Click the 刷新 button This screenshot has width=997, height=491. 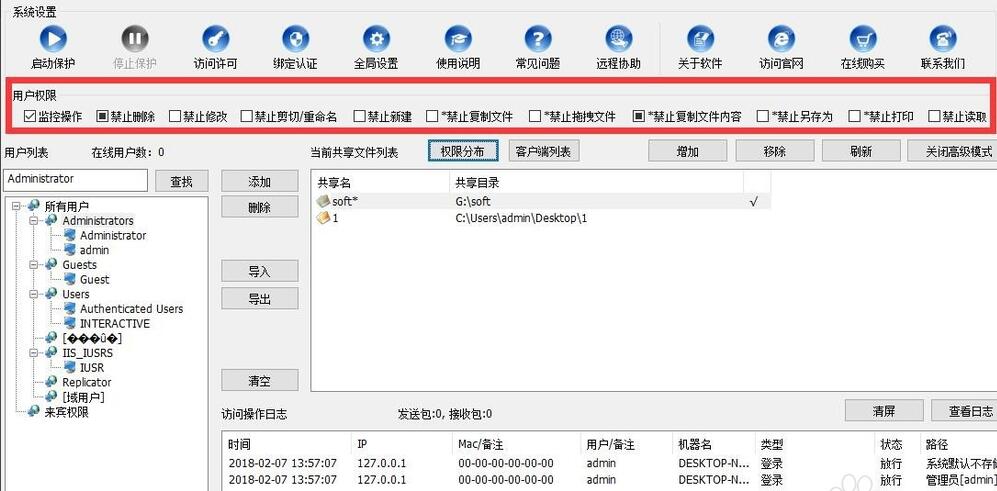(861, 151)
